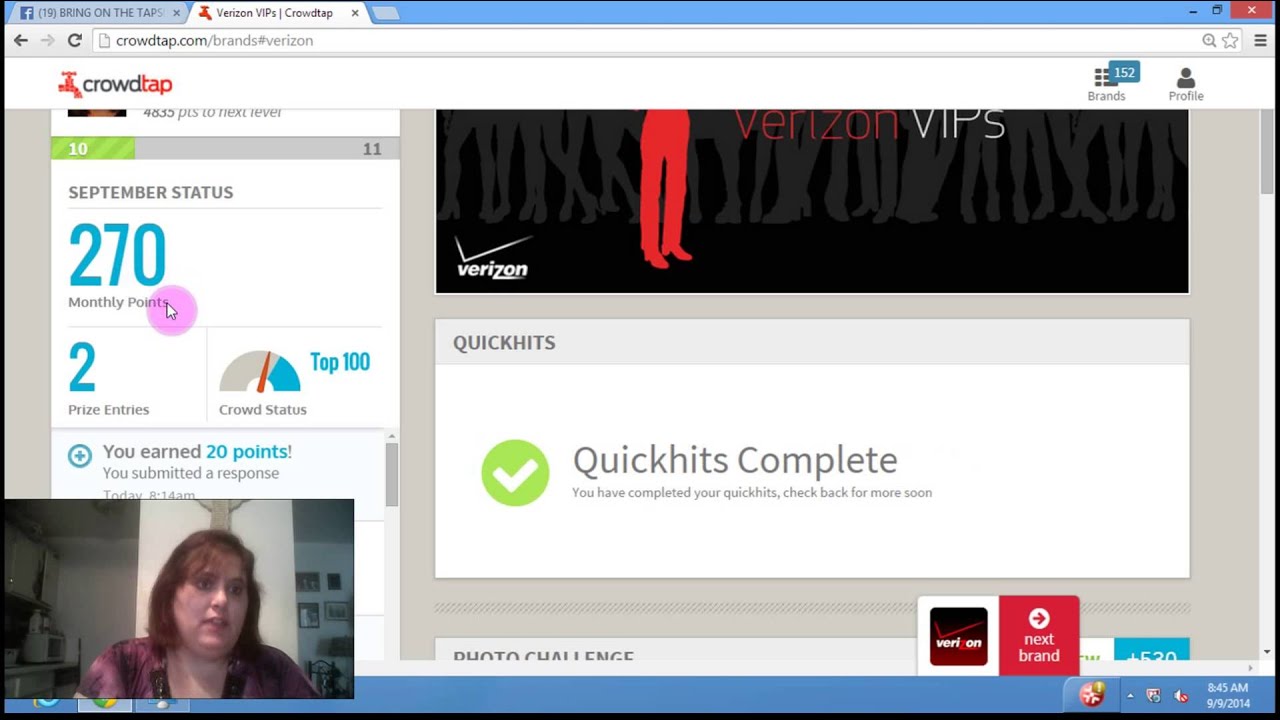The width and height of the screenshot is (1280, 720).
Task: Click the next brand button
Action: click(x=1038, y=636)
